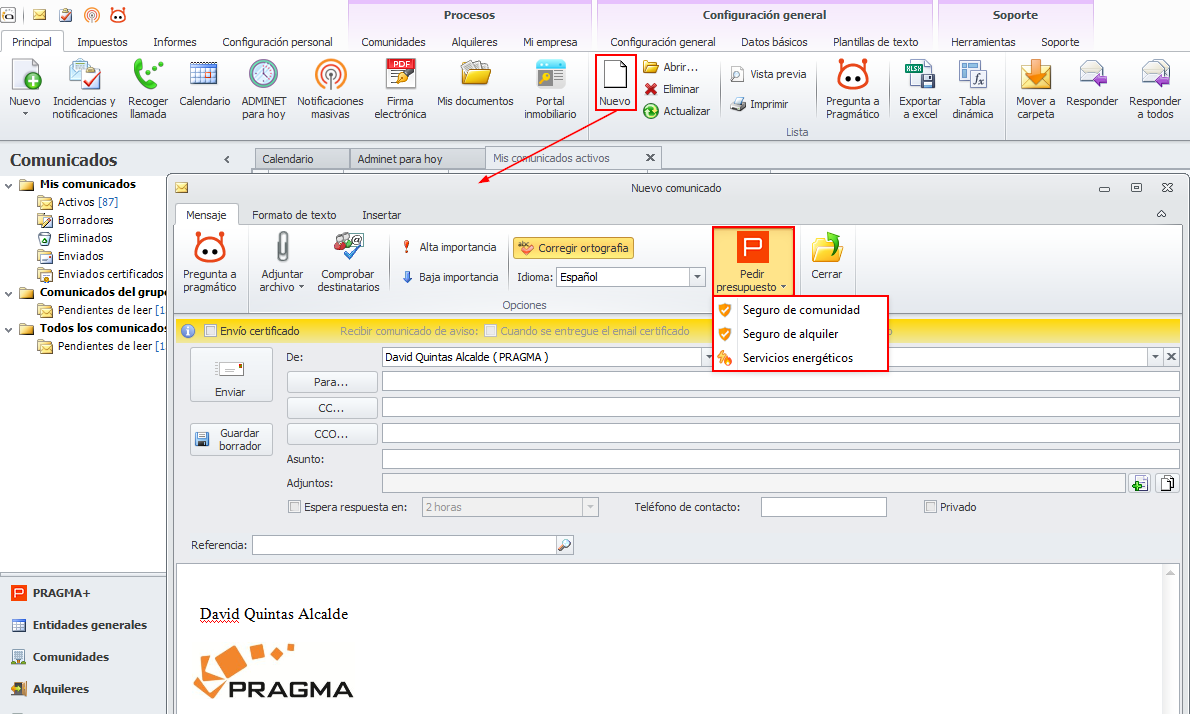Enable Envío certificado checkbox

click(x=211, y=331)
